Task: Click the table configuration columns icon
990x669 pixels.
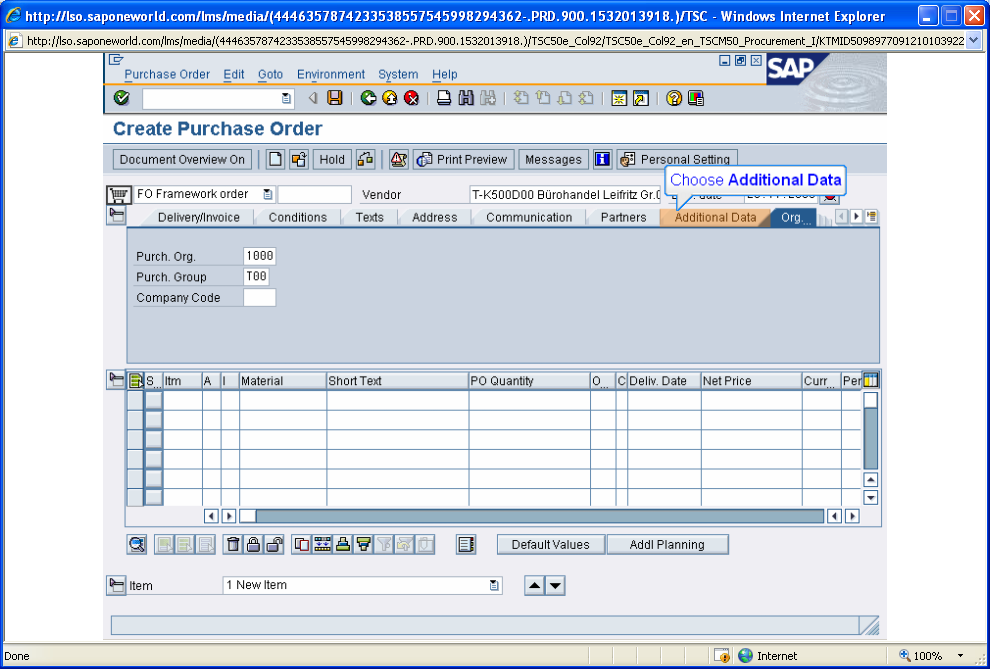Action: pyautogui.click(x=871, y=381)
